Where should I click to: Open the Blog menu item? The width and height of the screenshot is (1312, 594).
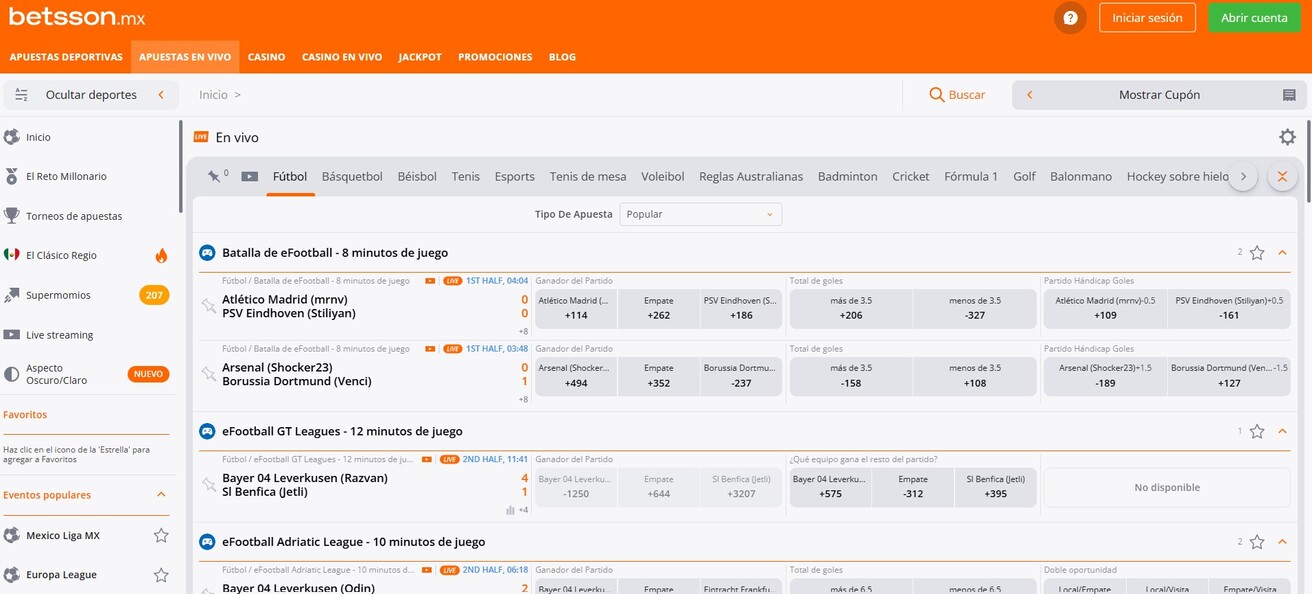pos(562,57)
